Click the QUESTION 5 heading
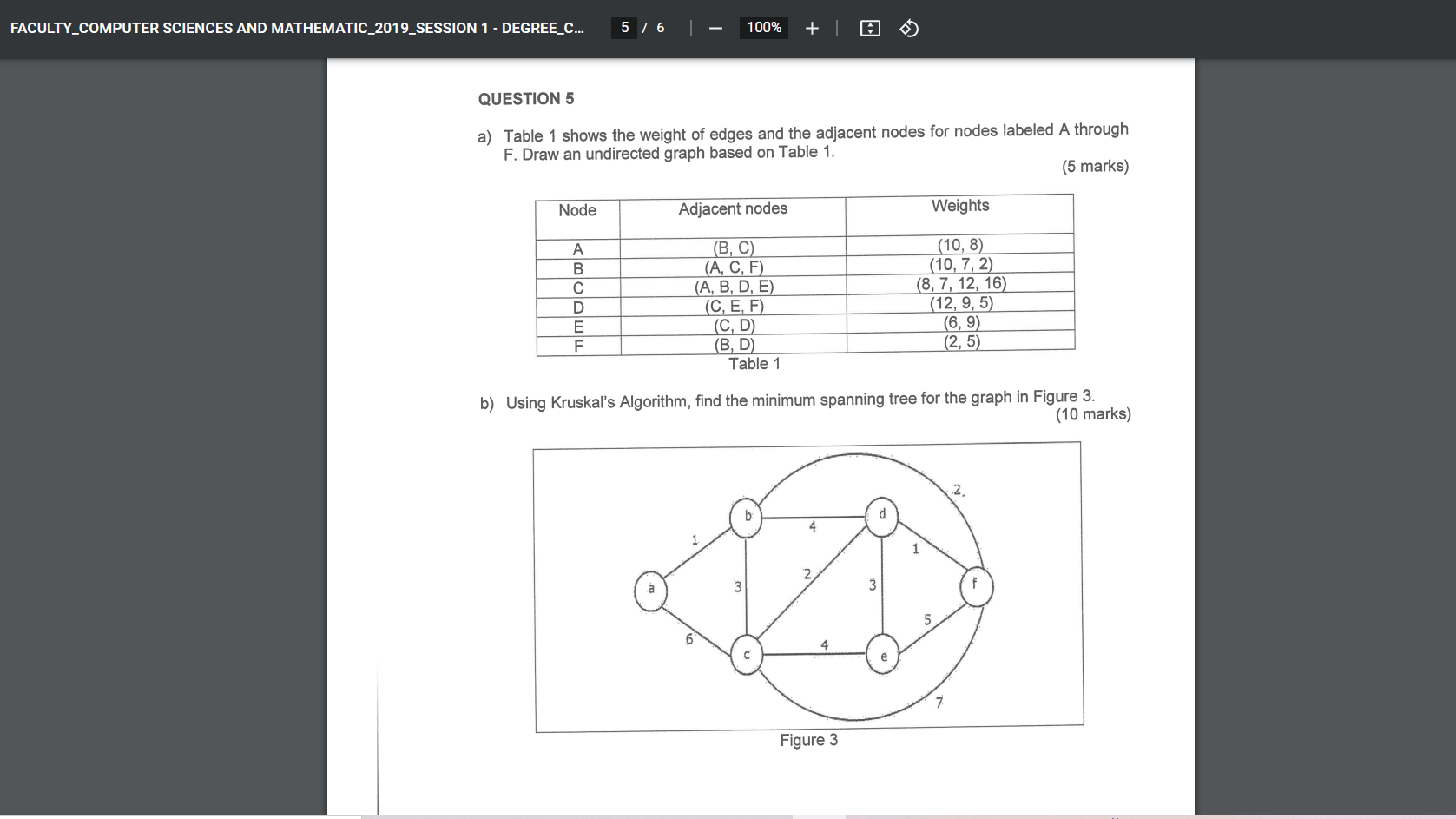This screenshot has width=1456, height=819. [525, 98]
